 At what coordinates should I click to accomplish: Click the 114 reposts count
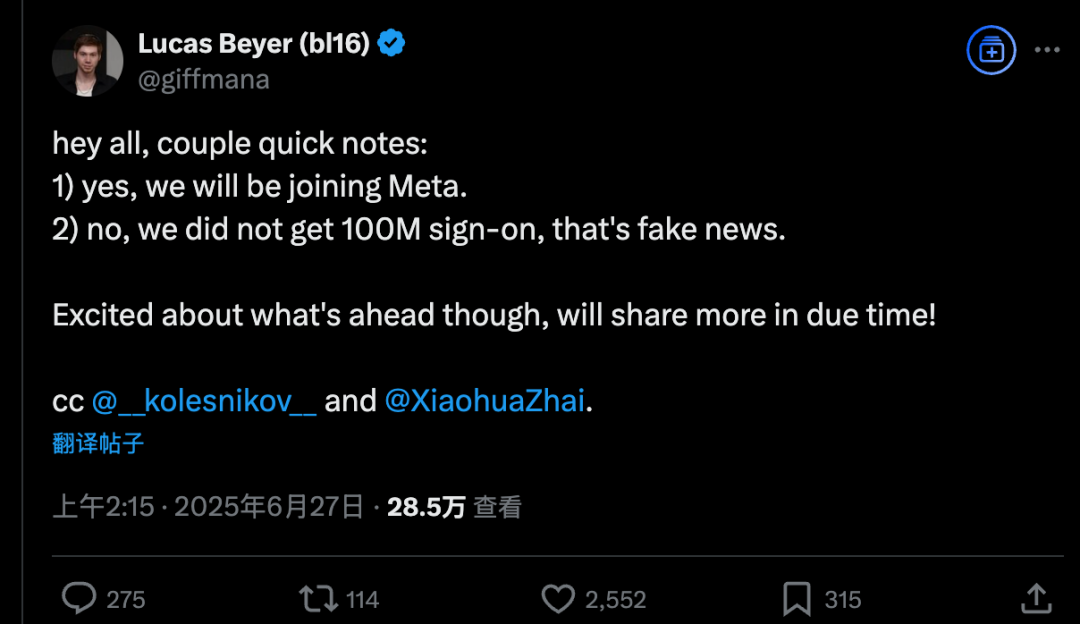coord(362,600)
